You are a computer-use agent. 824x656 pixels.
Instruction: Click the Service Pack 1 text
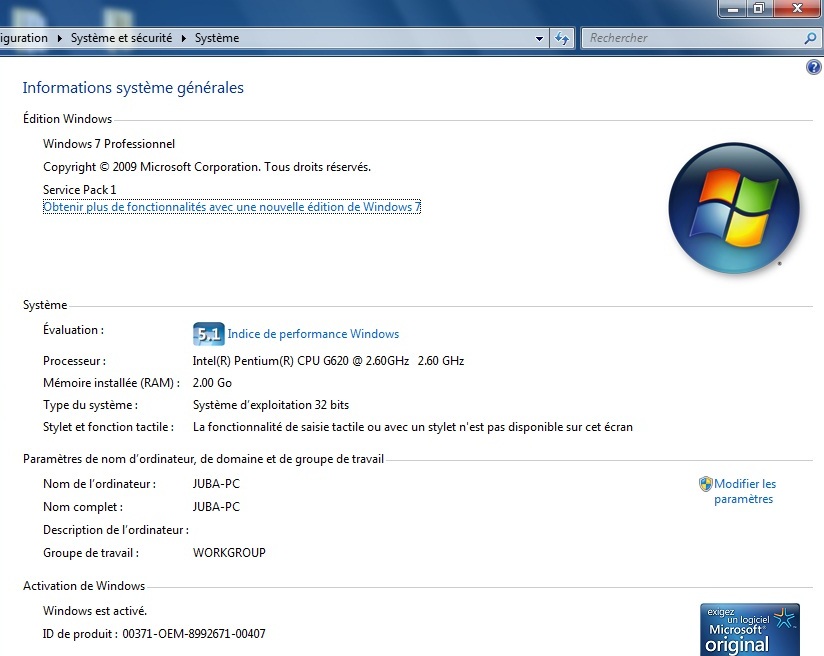pyautogui.click(x=79, y=190)
